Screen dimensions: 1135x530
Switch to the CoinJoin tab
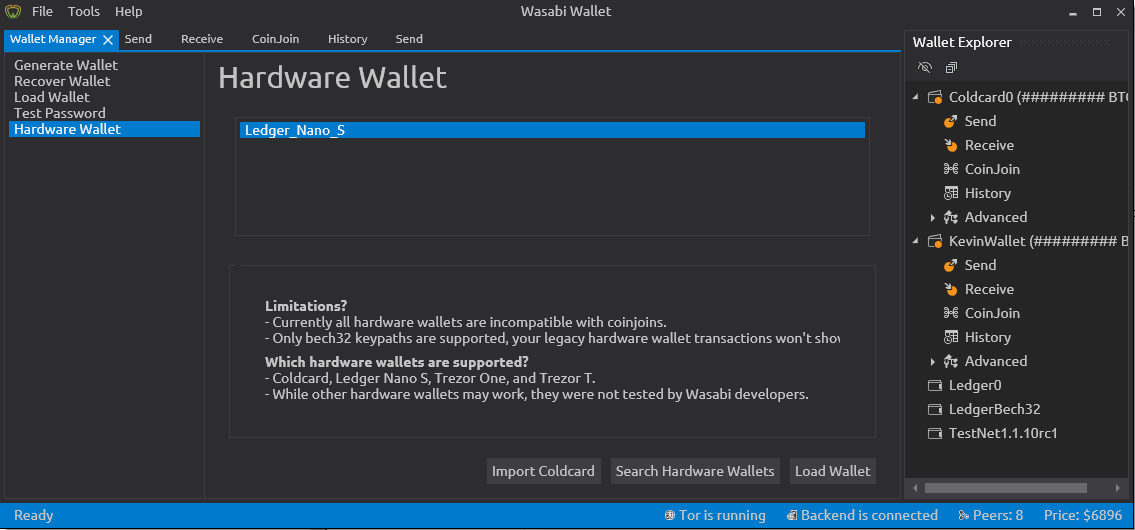tap(275, 39)
